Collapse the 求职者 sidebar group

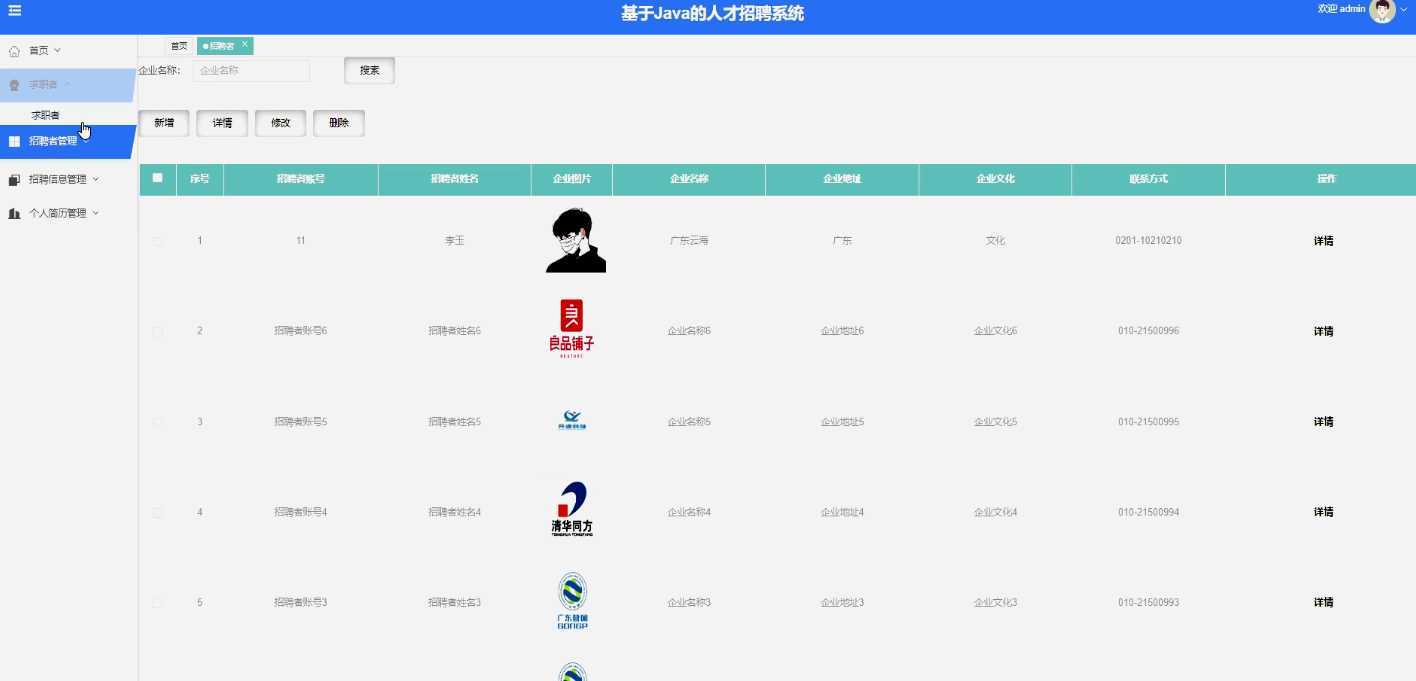coord(68,85)
